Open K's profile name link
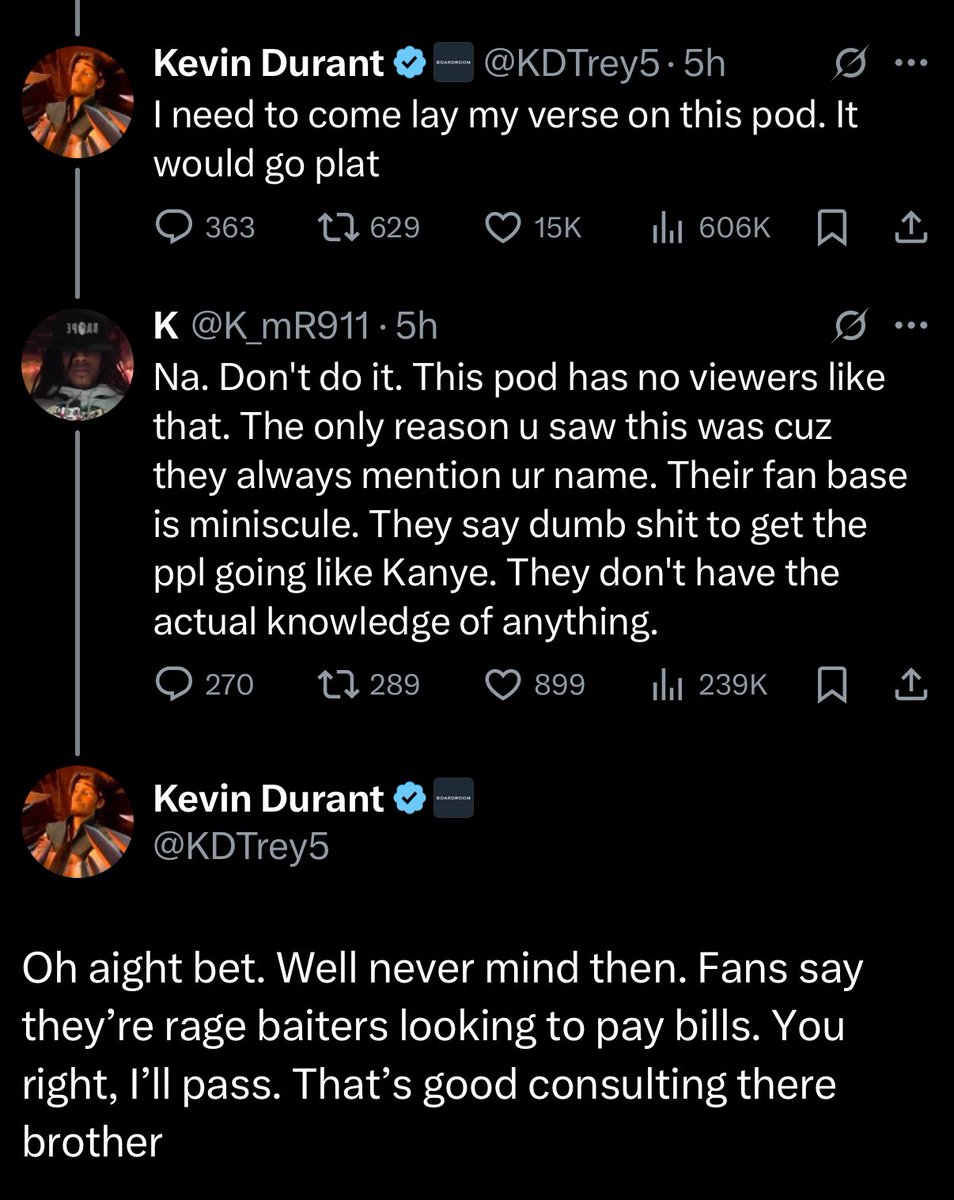The height and width of the screenshot is (1200, 954). point(165,325)
